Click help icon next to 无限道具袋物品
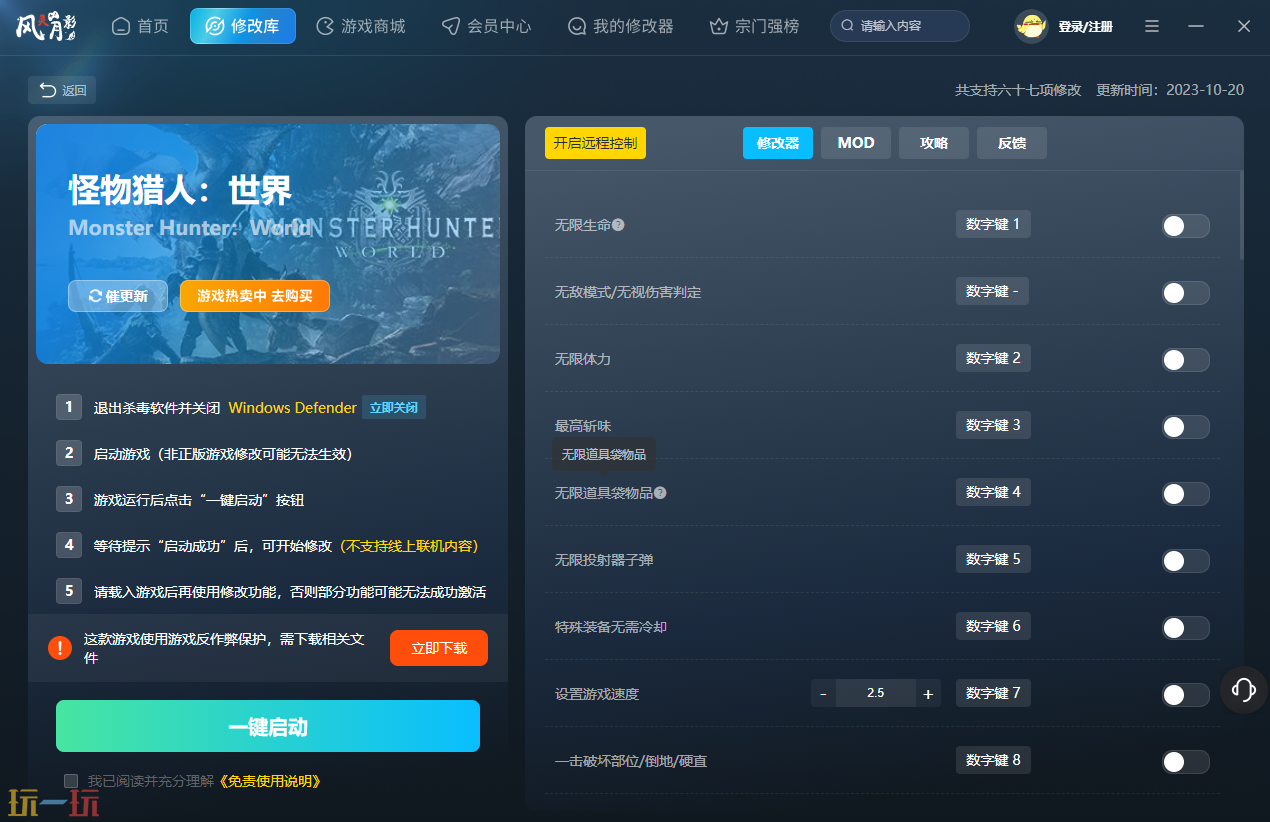 pyautogui.click(x=660, y=493)
